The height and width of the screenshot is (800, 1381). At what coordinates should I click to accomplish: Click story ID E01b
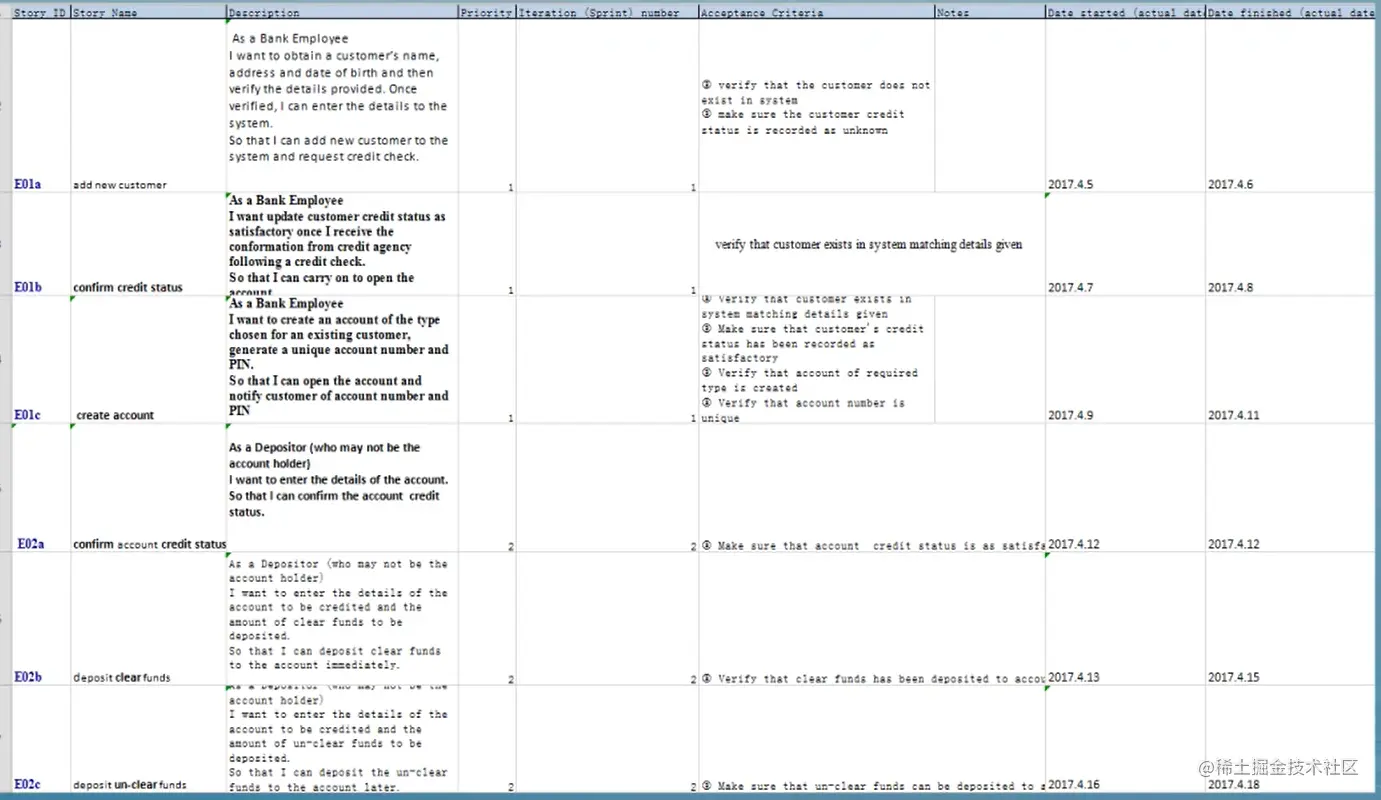(x=28, y=287)
